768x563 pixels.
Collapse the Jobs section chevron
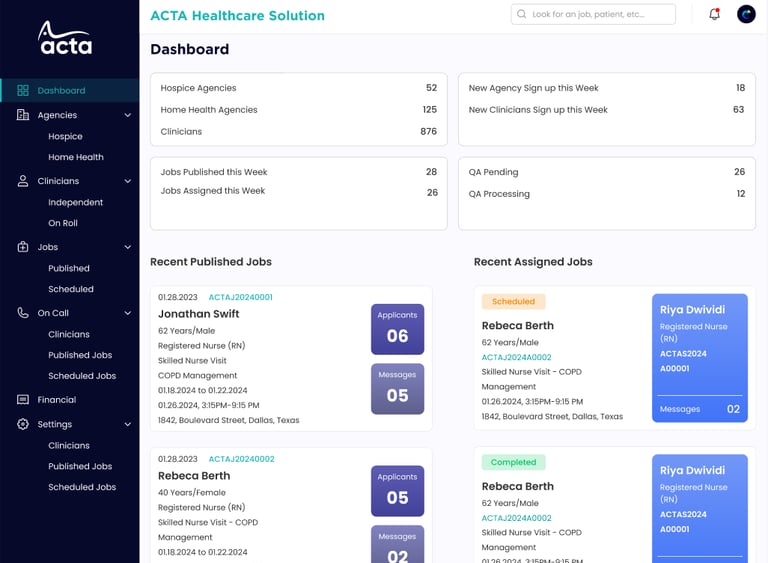(127, 247)
